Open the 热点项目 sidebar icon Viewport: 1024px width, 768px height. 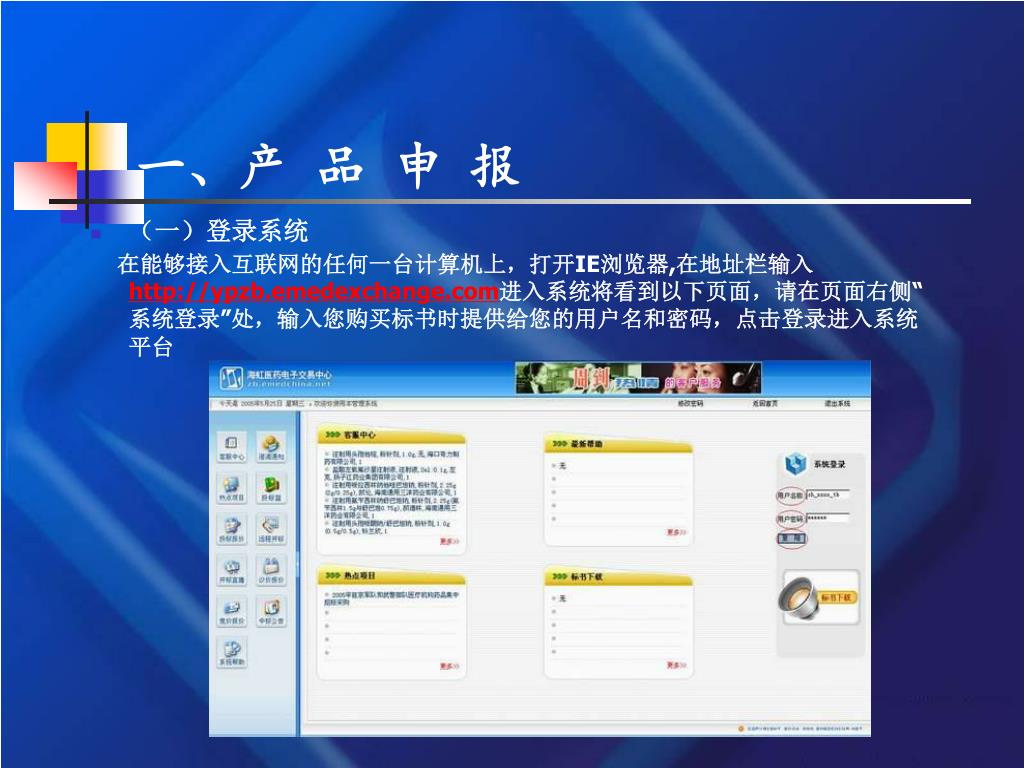click(231, 488)
